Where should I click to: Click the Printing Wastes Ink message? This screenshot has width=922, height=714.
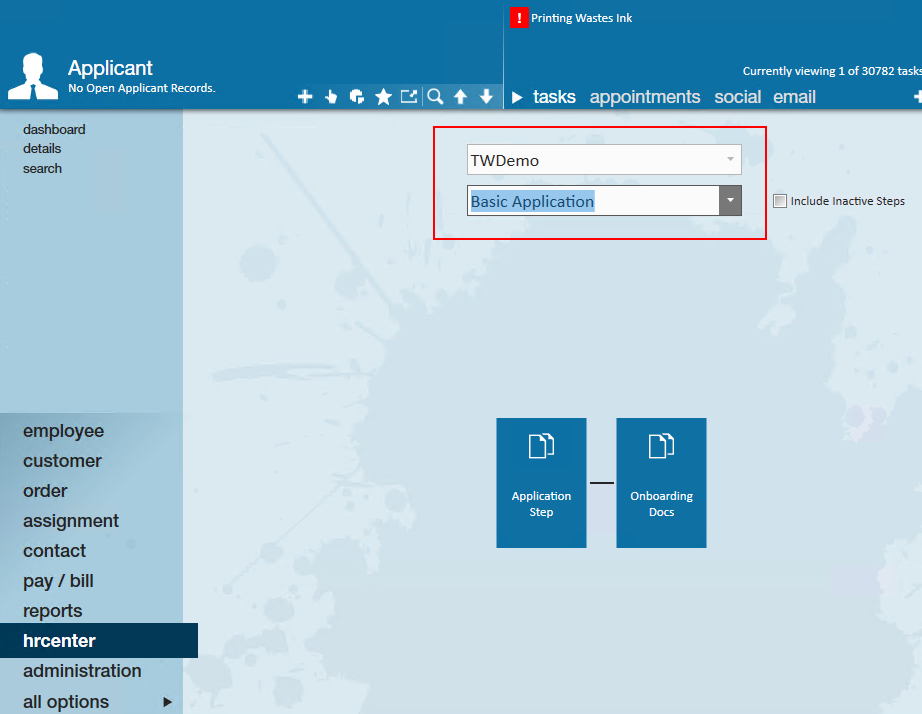[x=581, y=18]
